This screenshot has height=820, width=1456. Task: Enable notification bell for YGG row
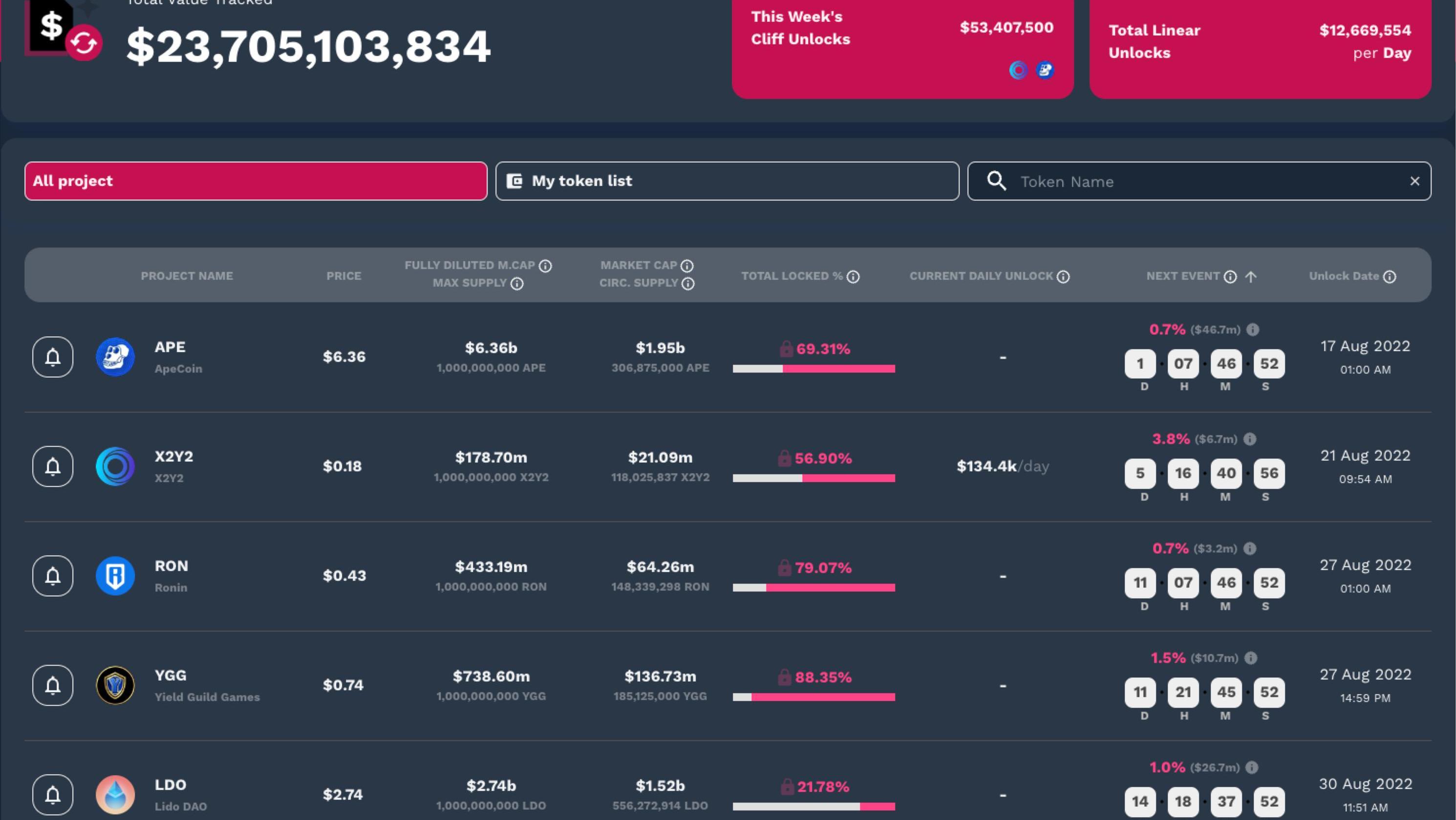[53, 686]
